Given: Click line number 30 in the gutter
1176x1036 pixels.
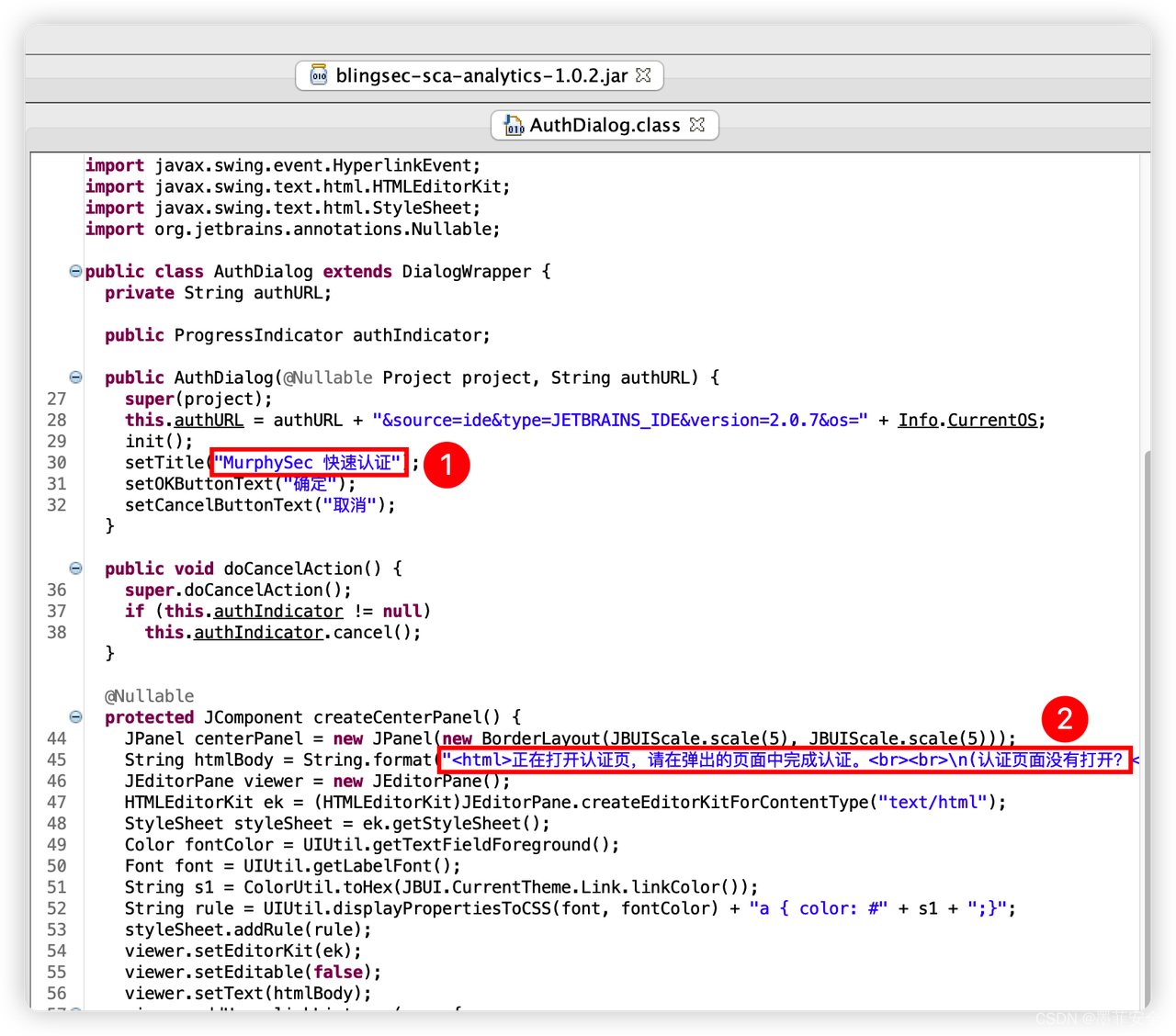Looking at the screenshot, I should (57, 462).
